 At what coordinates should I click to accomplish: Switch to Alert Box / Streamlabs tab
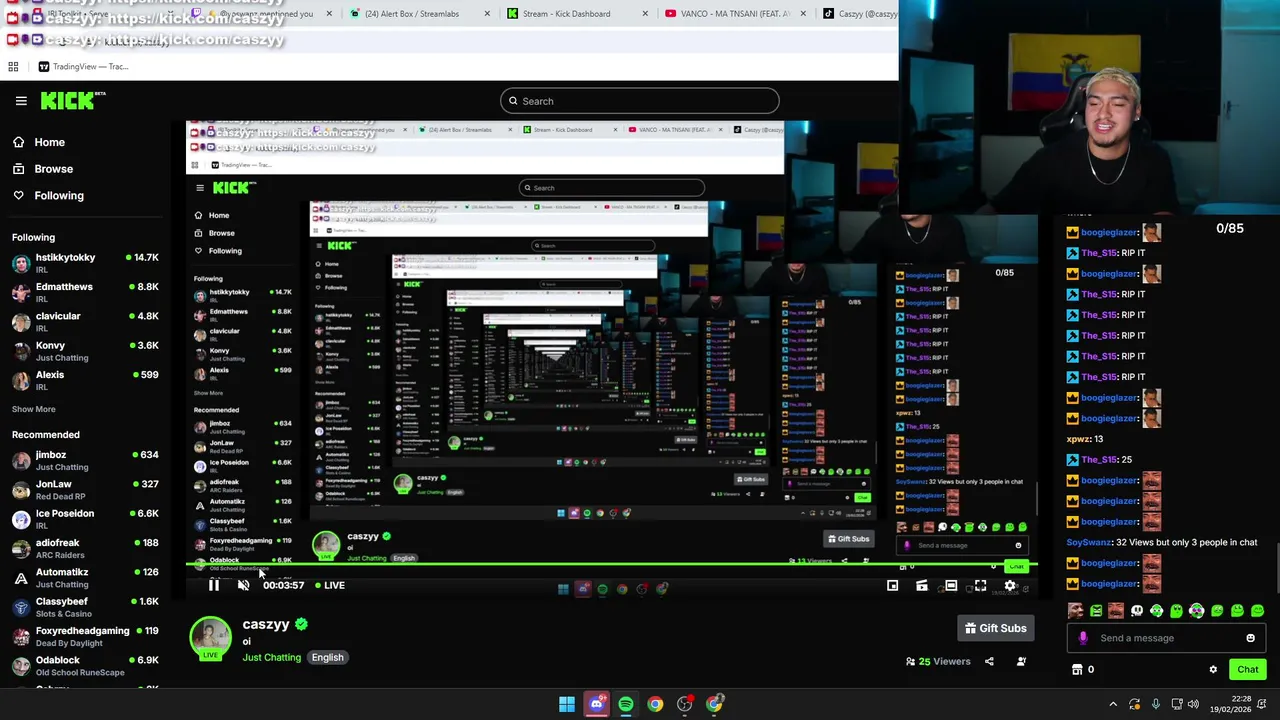(x=412, y=14)
